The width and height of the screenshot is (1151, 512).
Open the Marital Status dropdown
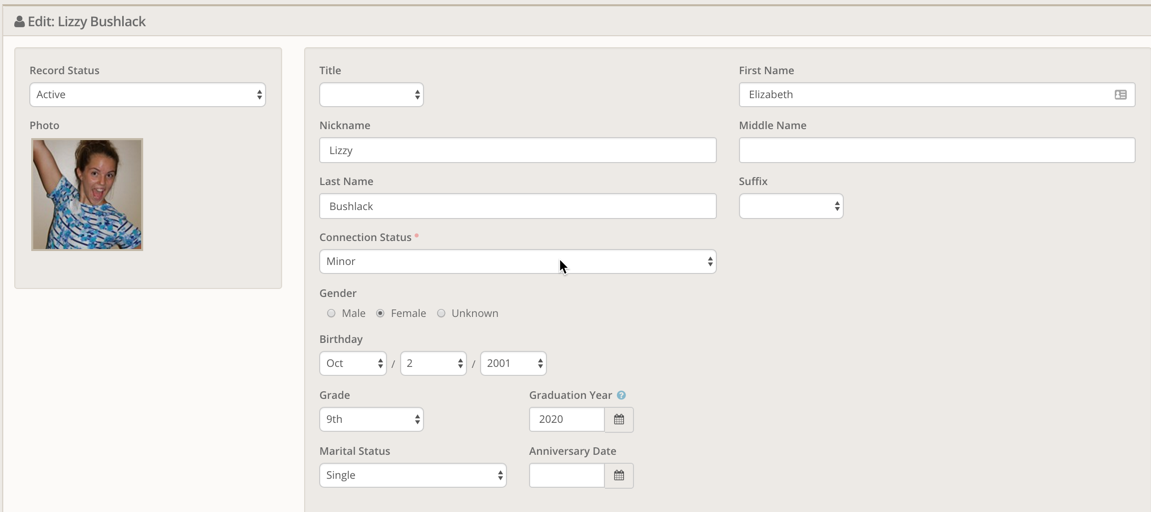[x=412, y=476]
